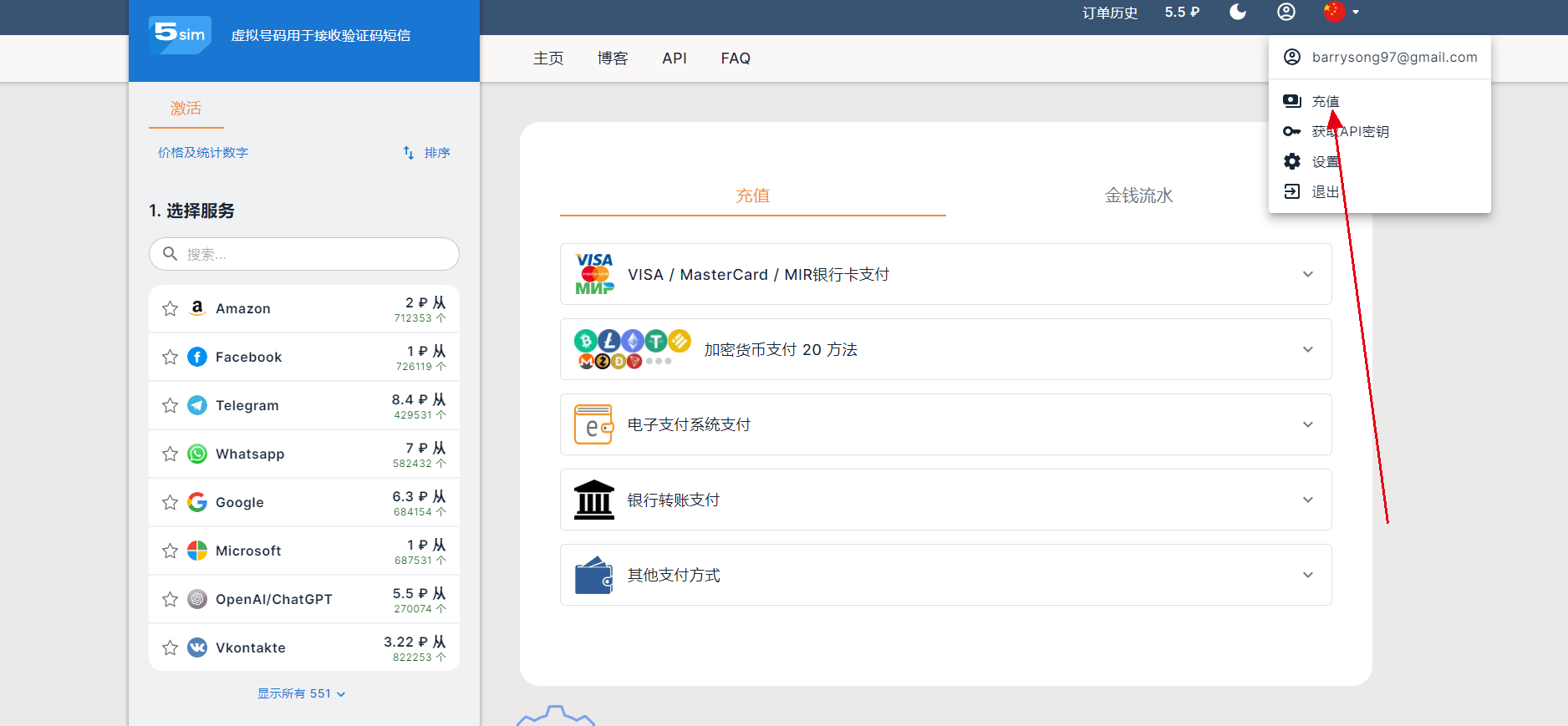Image resolution: width=1568 pixels, height=726 pixels.
Task: Click the bank building icon for 银行转账支付
Action: 594,500
